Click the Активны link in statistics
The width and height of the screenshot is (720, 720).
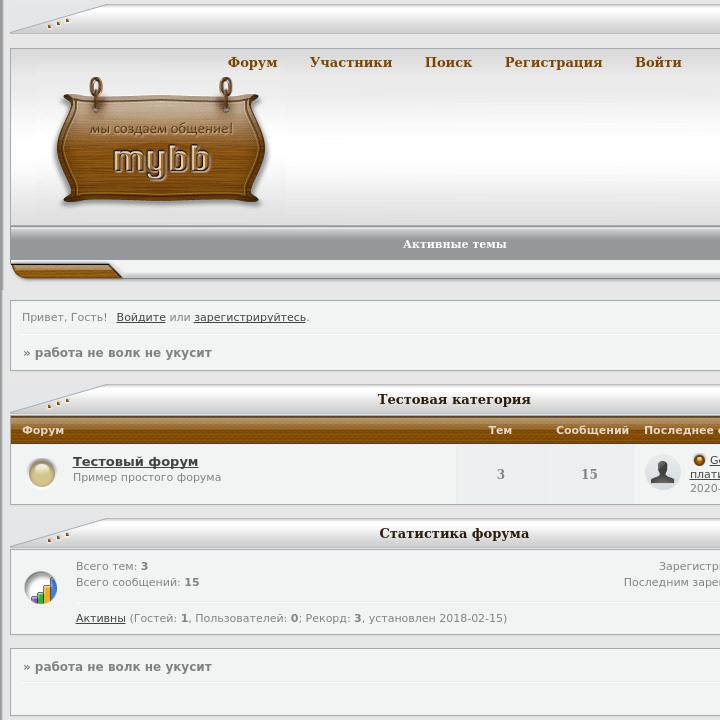coord(101,618)
